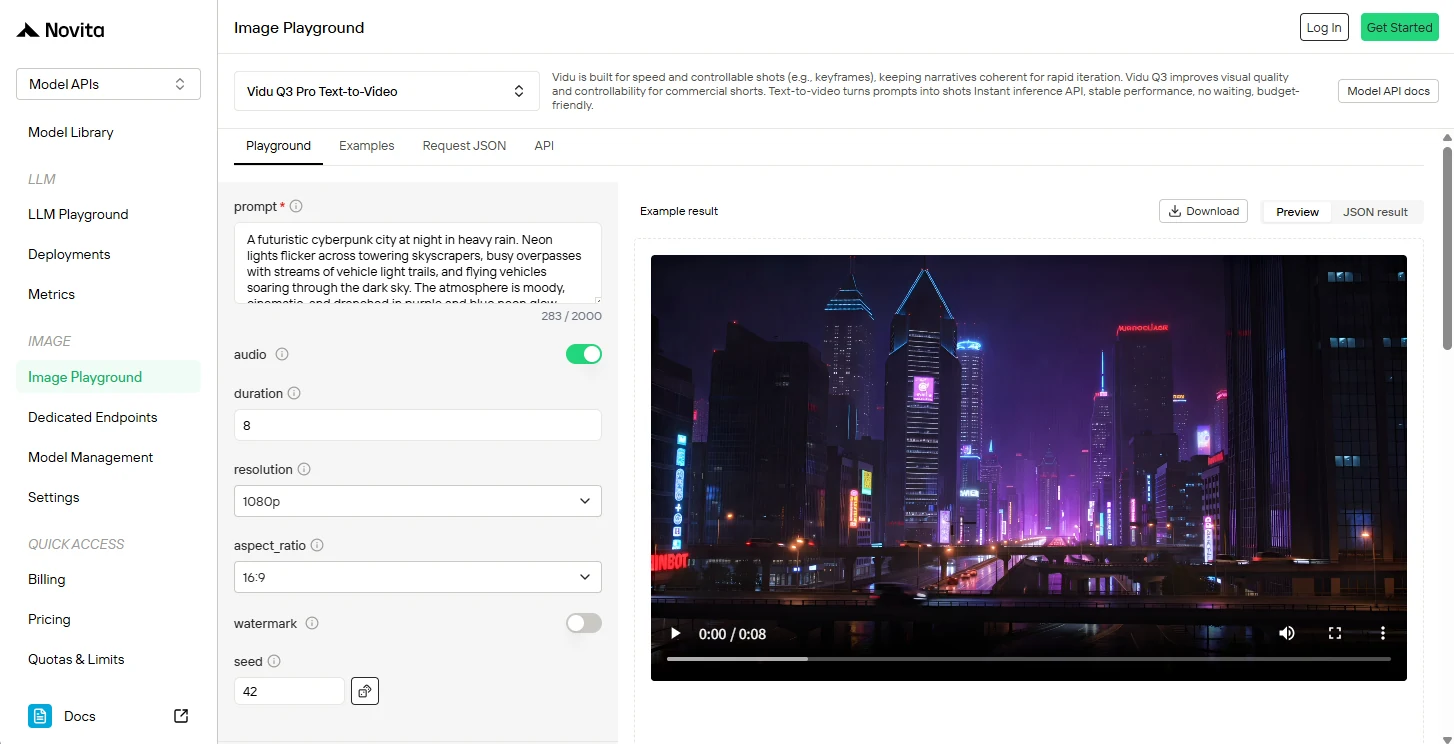Open Model Library page
This screenshot has height=744, width=1454.
71,132
